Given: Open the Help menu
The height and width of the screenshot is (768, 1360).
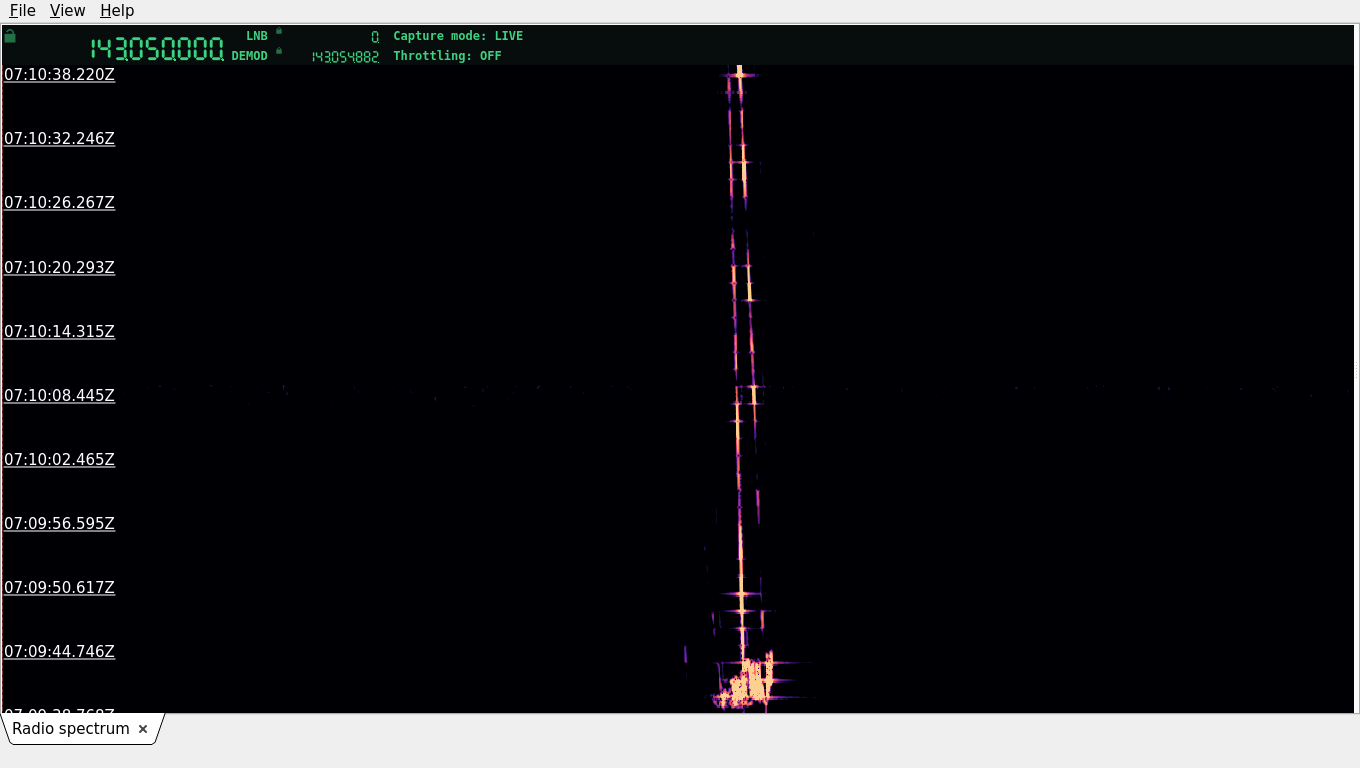Looking at the screenshot, I should pyautogui.click(x=117, y=10).
